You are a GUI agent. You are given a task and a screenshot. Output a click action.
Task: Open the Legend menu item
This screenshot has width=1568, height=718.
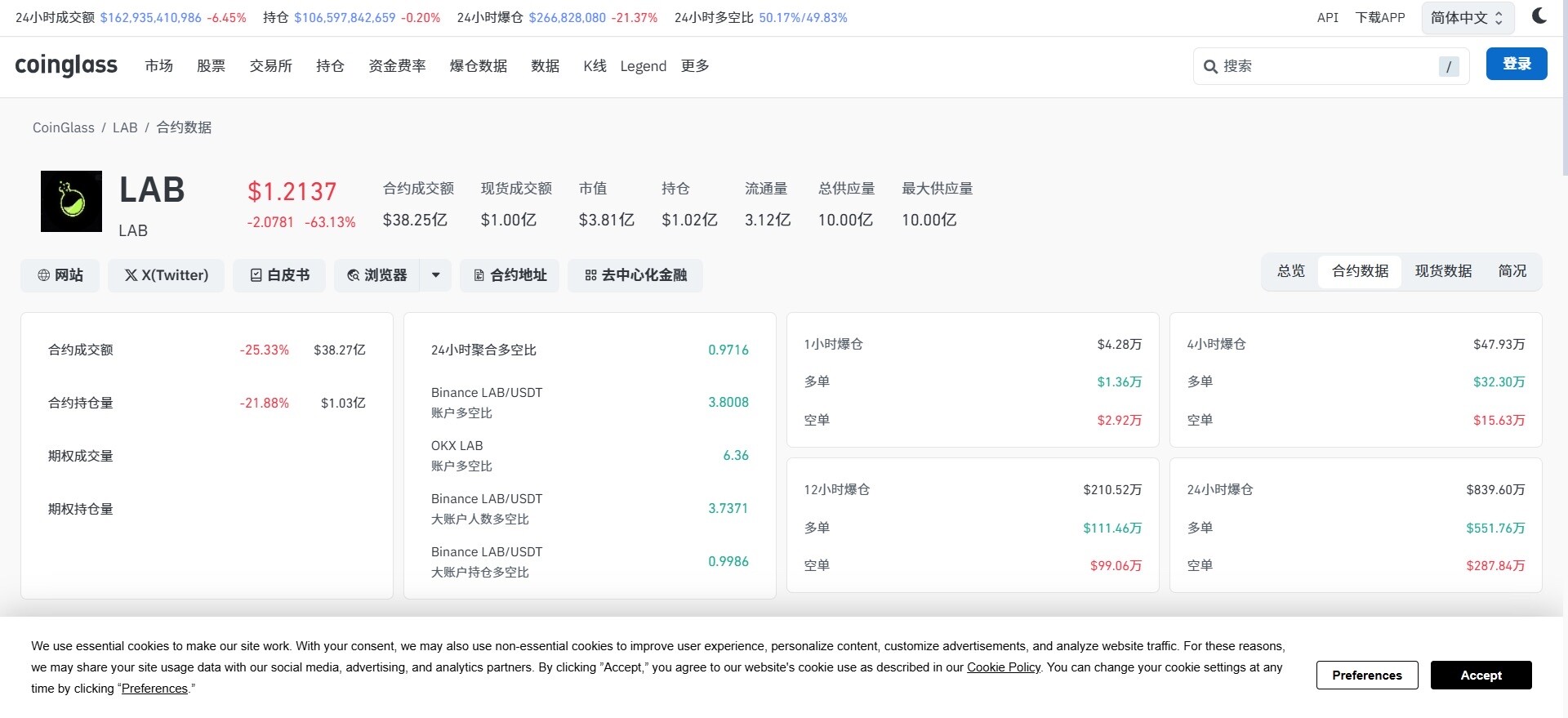pos(644,66)
